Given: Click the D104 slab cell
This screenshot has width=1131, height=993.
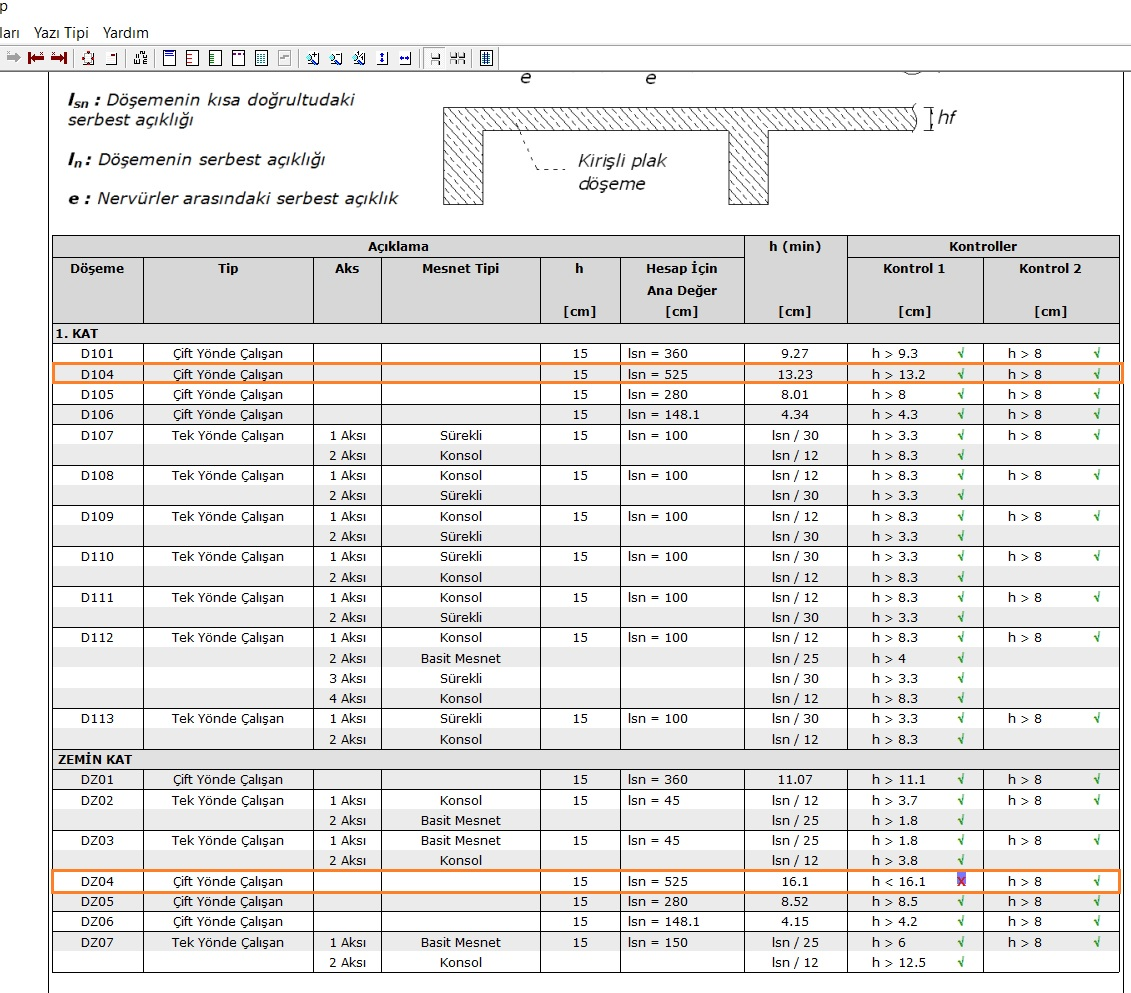Looking at the screenshot, I should click(x=97, y=374).
